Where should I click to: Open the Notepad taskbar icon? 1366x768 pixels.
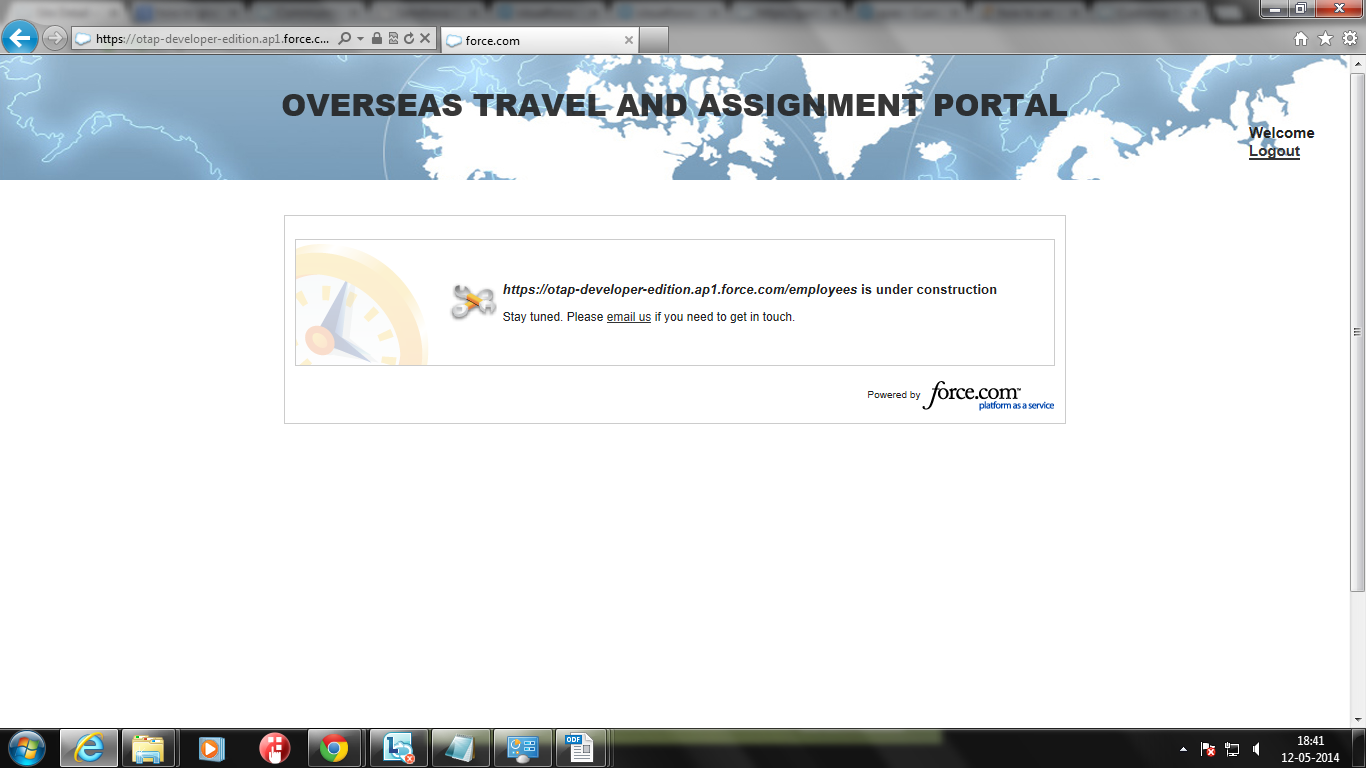click(x=461, y=748)
